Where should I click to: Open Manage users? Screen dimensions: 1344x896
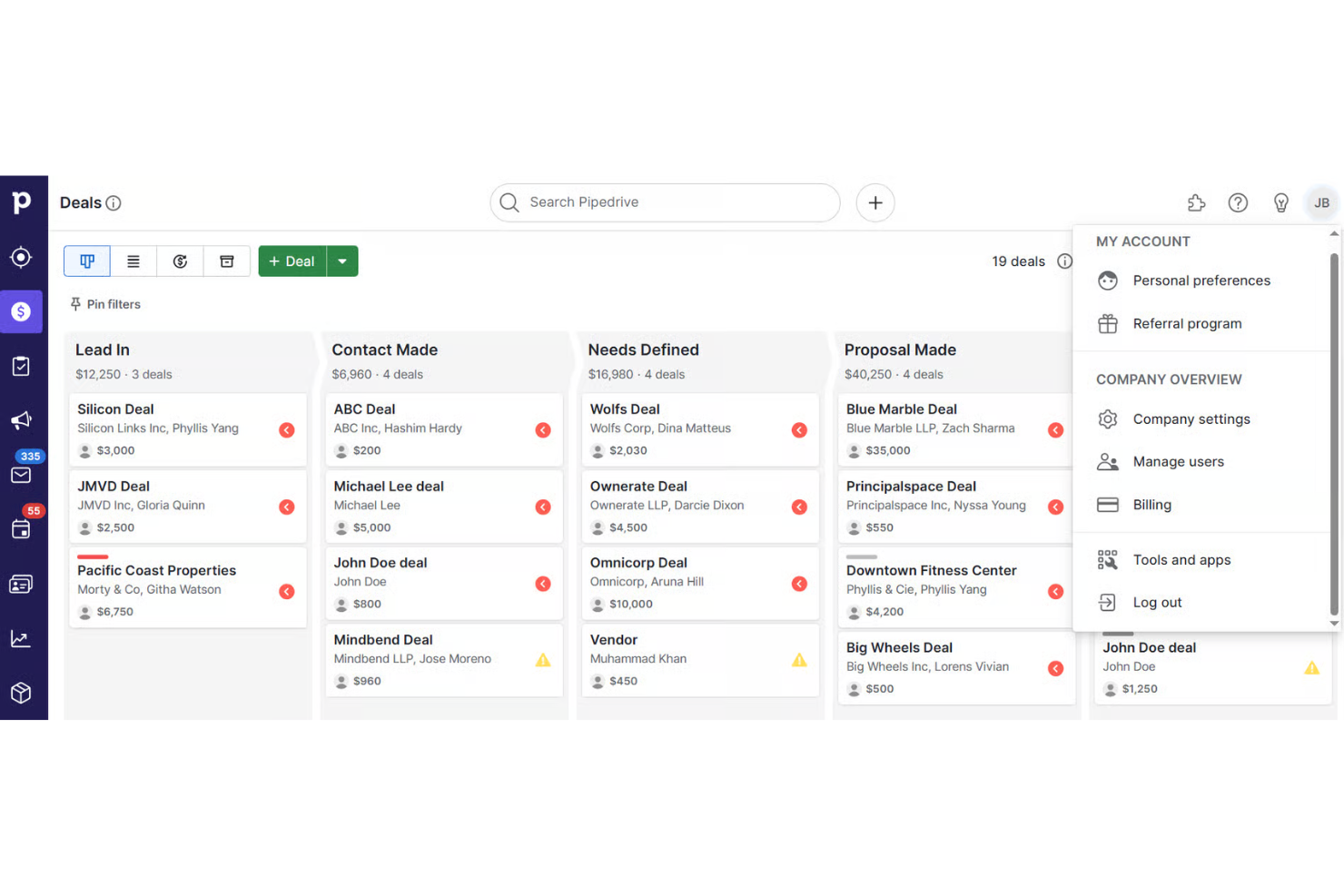pyautogui.click(x=1201, y=462)
